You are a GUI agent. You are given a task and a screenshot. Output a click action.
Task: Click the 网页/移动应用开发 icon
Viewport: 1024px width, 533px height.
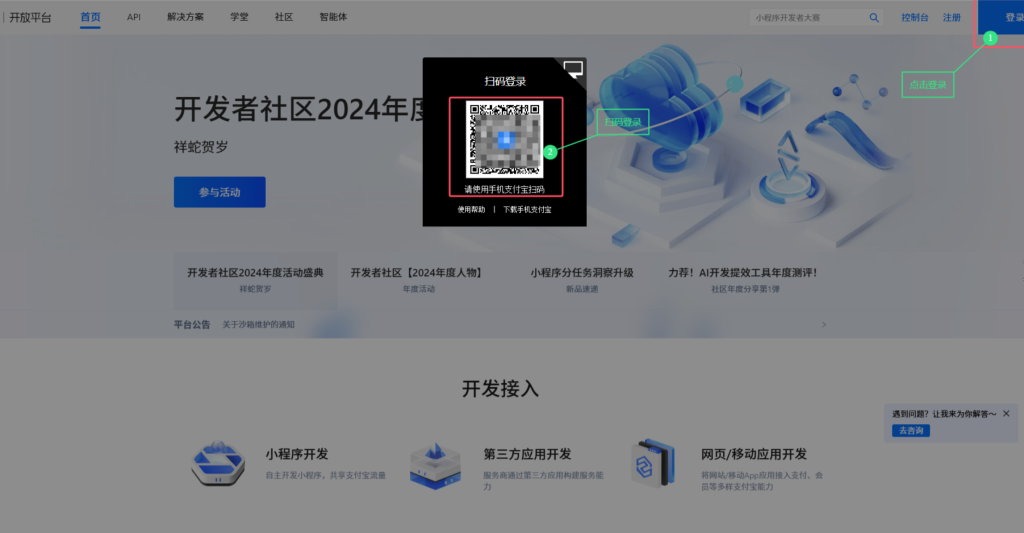coord(653,464)
